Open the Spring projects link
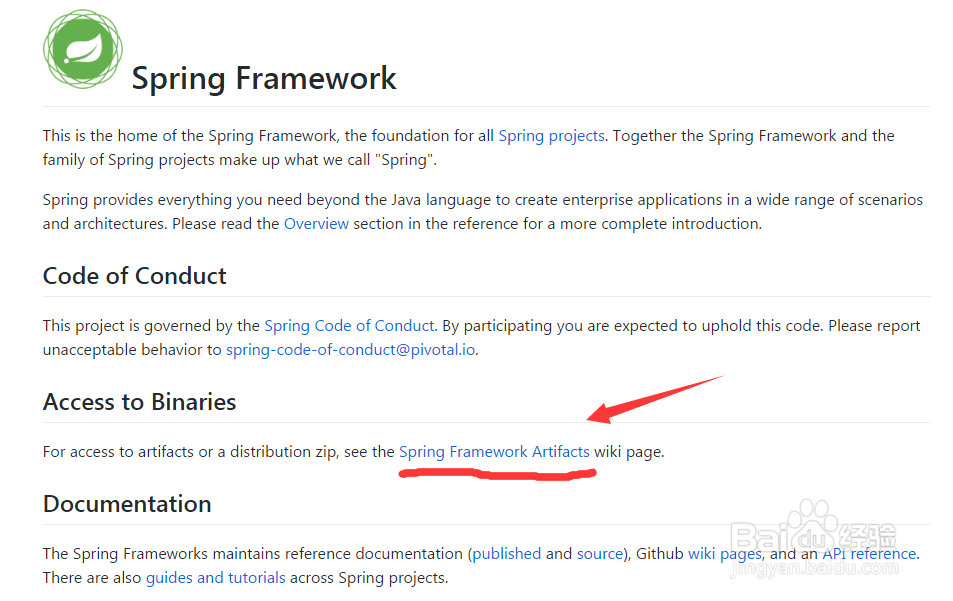The height and width of the screenshot is (601, 953). click(x=551, y=136)
